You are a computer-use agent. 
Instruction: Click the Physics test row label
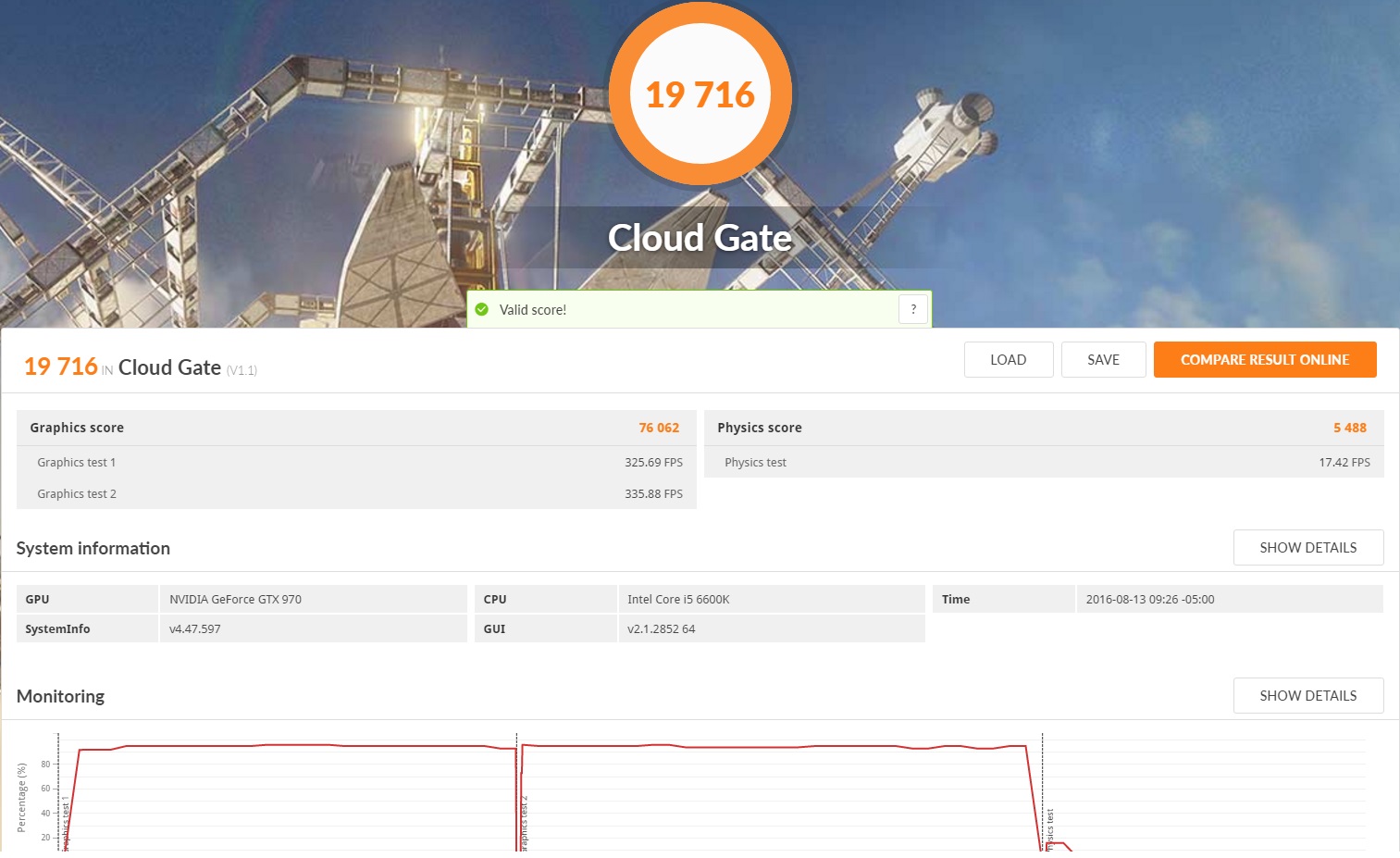(x=756, y=463)
